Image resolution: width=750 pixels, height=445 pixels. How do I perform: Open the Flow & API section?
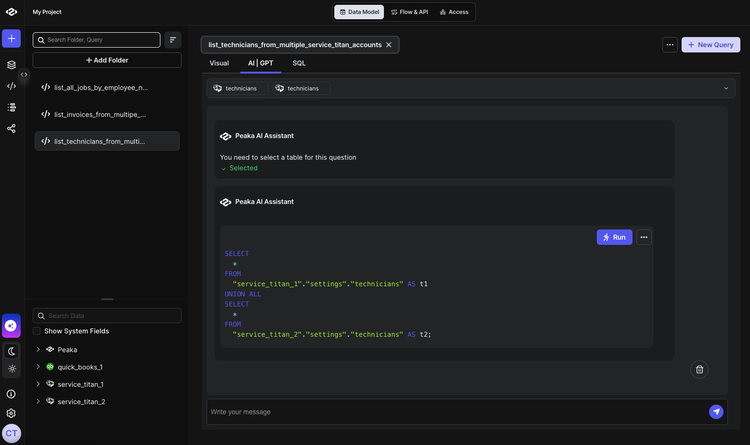point(409,12)
